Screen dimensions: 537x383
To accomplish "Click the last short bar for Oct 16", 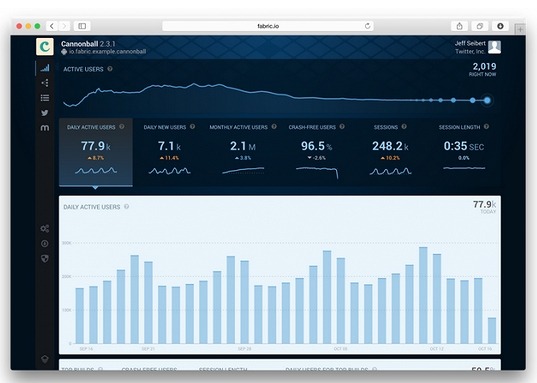I will [x=492, y=331].
